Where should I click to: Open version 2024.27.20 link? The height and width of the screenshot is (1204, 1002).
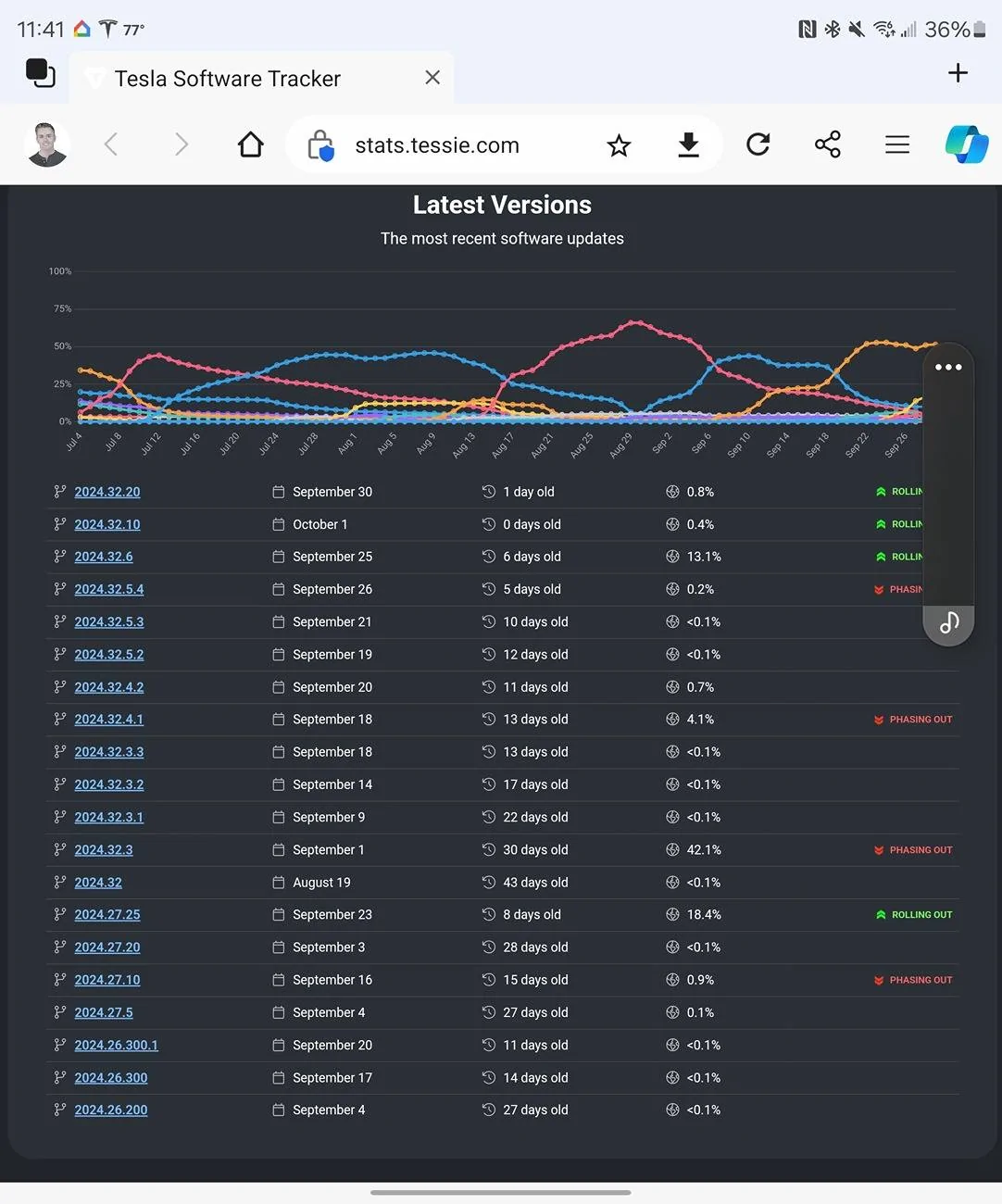(x=107, y=947)
